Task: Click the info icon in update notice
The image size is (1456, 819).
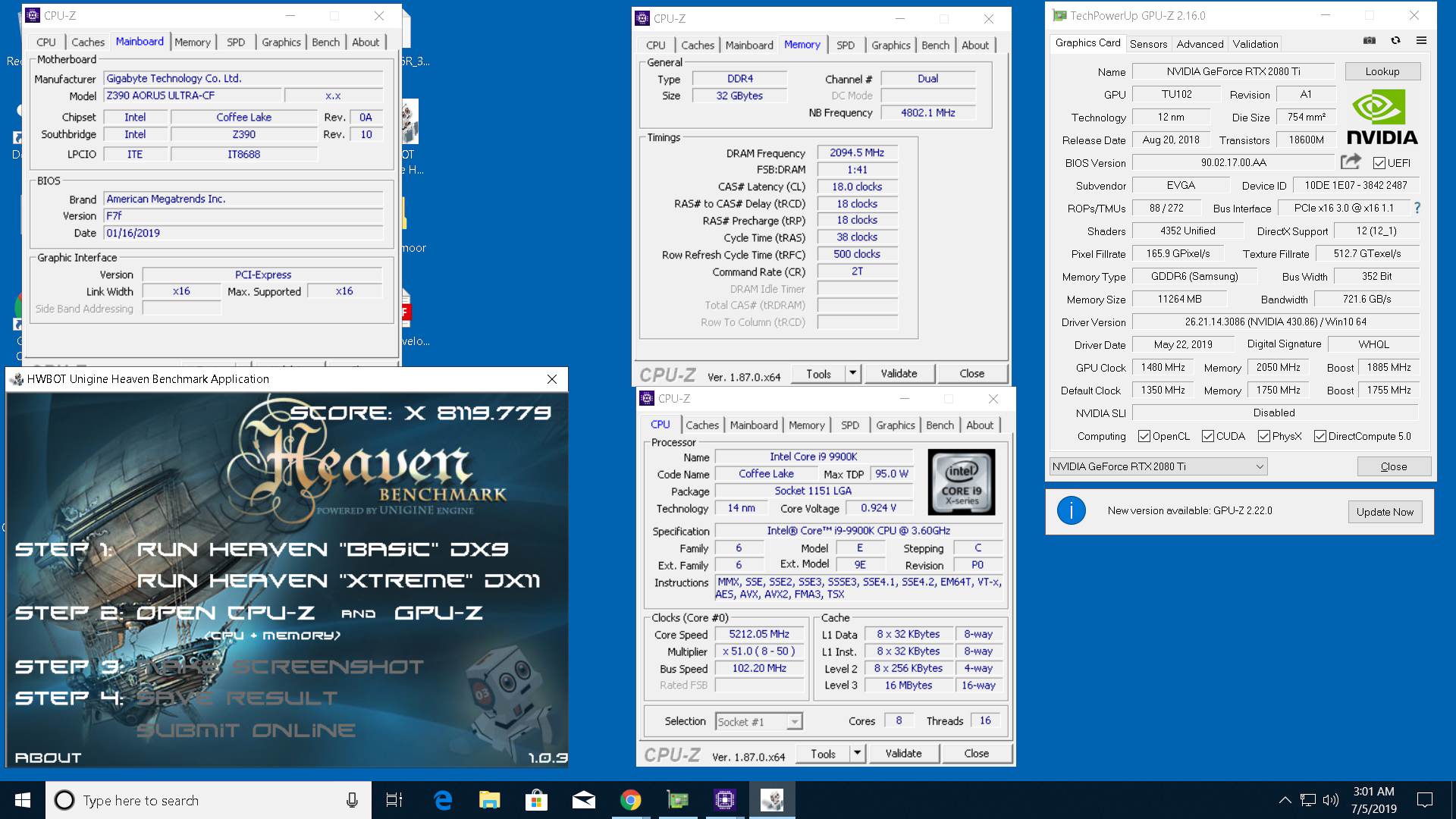Action: [1071, 511]
